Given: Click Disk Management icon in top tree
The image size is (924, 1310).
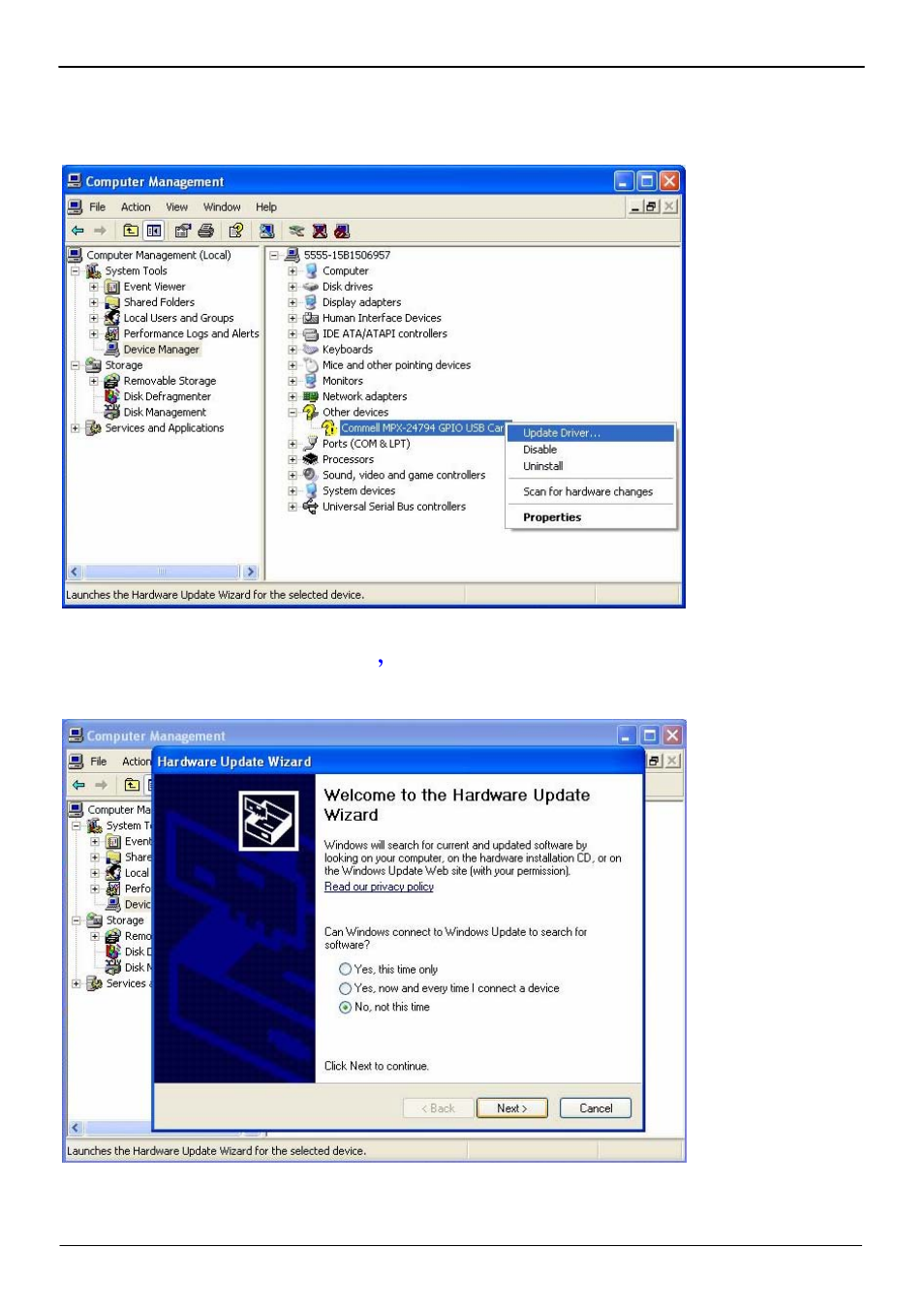Looking at the screenshot, I should [112, 412].
